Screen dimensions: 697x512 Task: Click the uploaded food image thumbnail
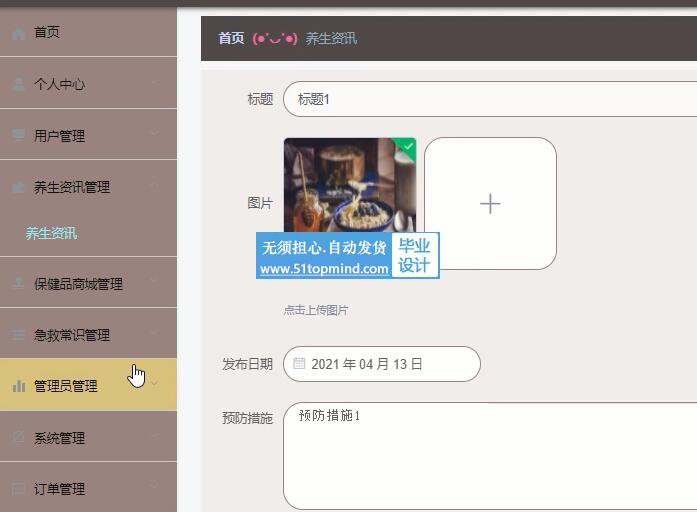point(350,185)
